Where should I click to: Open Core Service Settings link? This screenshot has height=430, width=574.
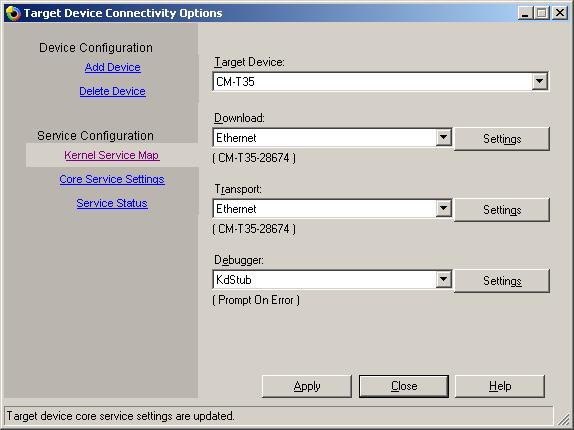pos(112,179)
